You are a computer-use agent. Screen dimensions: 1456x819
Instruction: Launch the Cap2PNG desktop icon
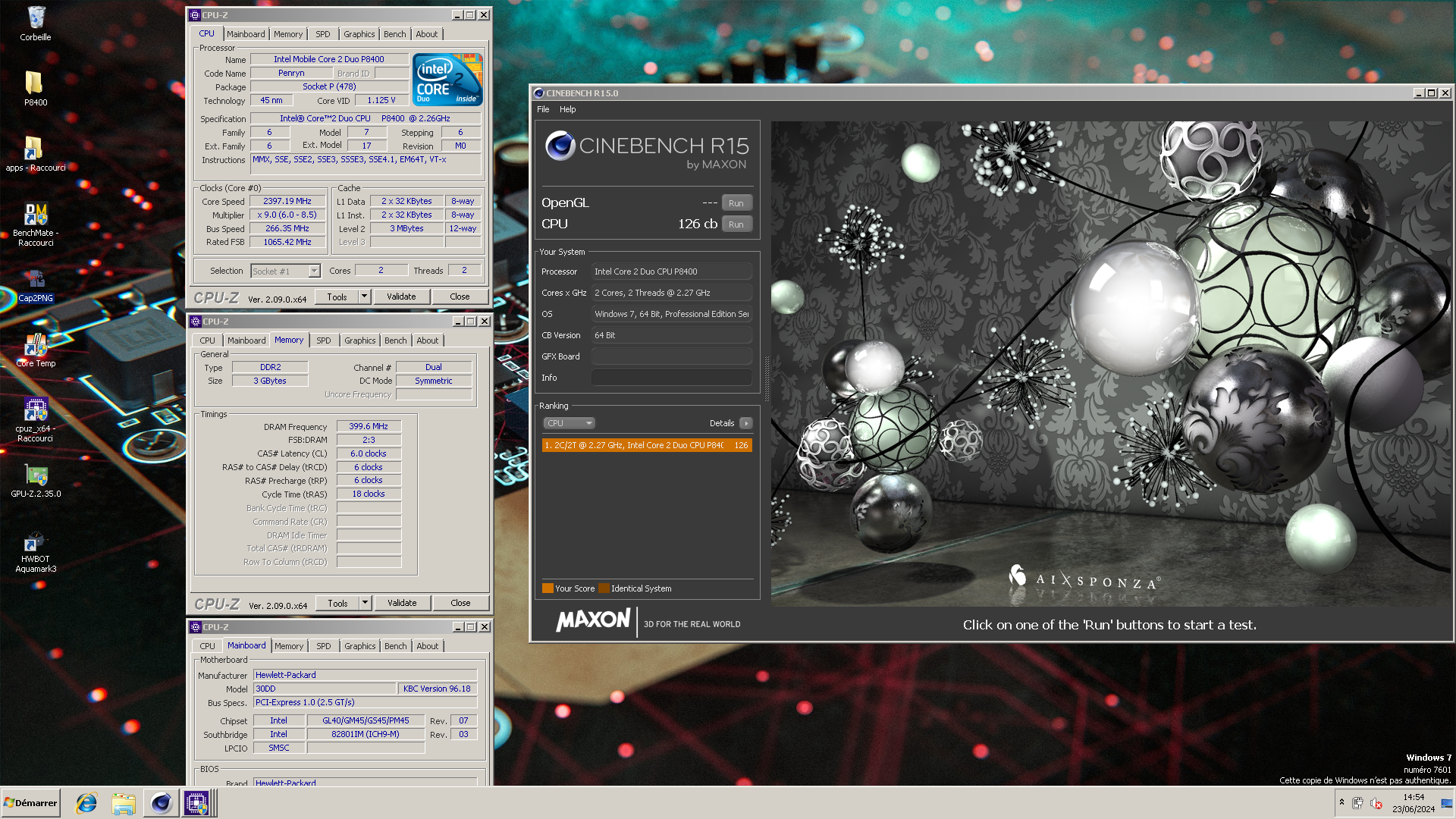36,285
